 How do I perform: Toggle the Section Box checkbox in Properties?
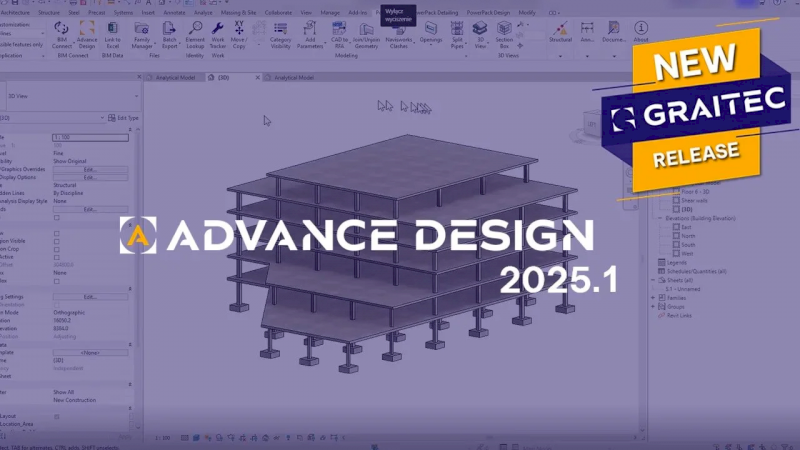click(x=57, y=281)
